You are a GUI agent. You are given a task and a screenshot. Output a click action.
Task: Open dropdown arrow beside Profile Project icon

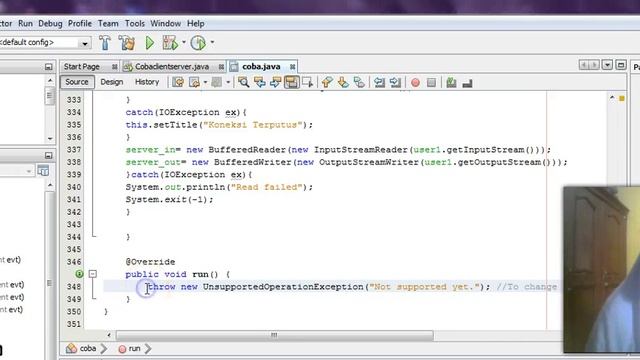coord(212,42)
